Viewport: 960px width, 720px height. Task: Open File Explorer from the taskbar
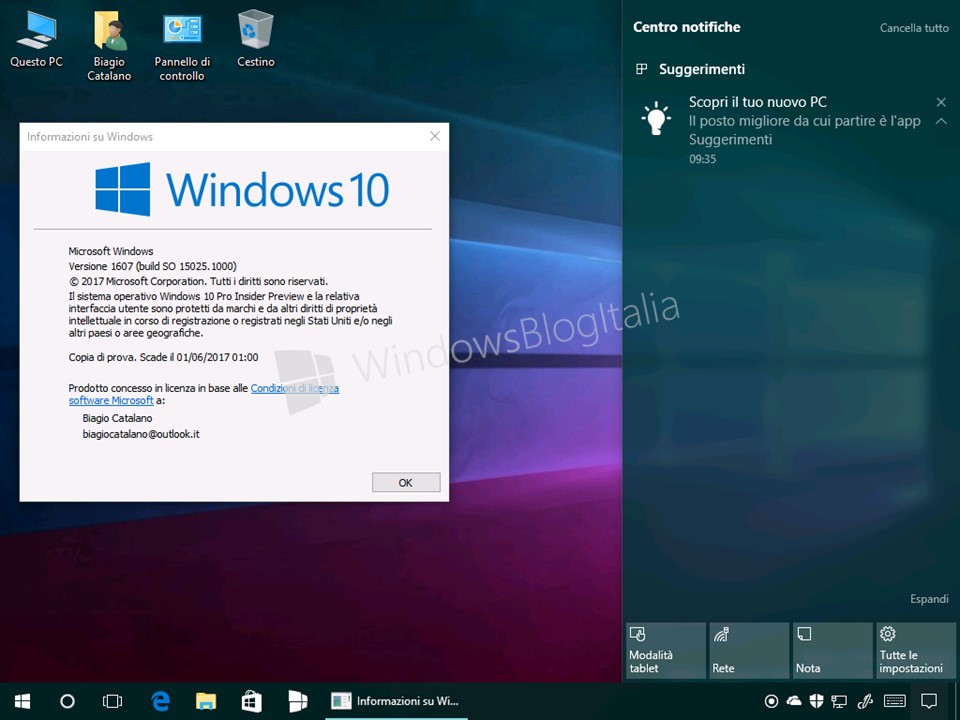pos(206,702)
